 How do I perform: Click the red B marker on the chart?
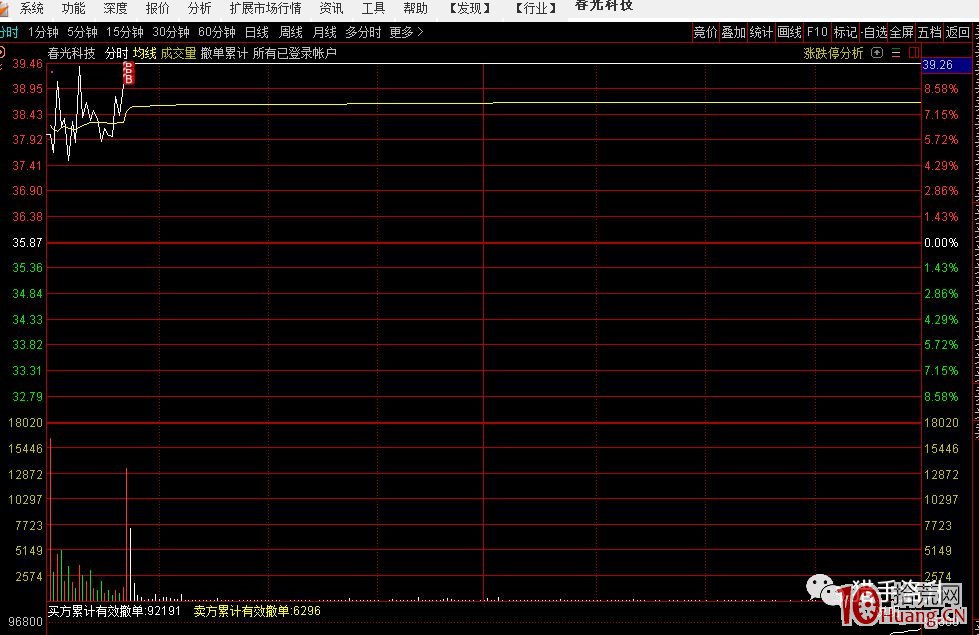tap(128, 78)
